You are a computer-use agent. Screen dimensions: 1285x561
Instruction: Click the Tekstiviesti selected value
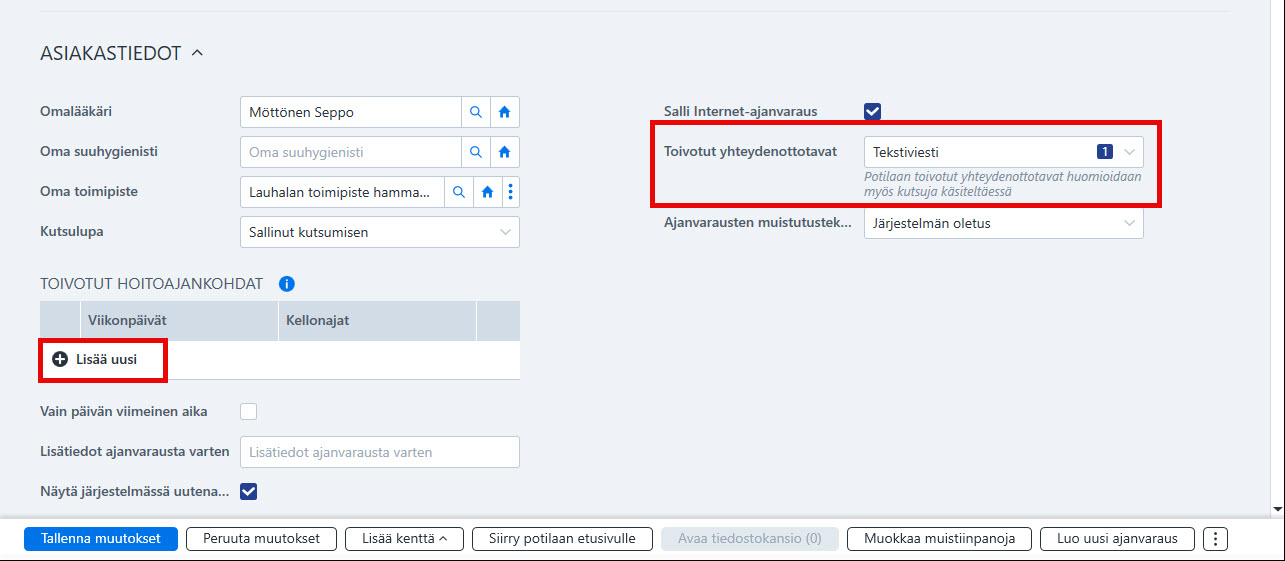click(906, 152)
